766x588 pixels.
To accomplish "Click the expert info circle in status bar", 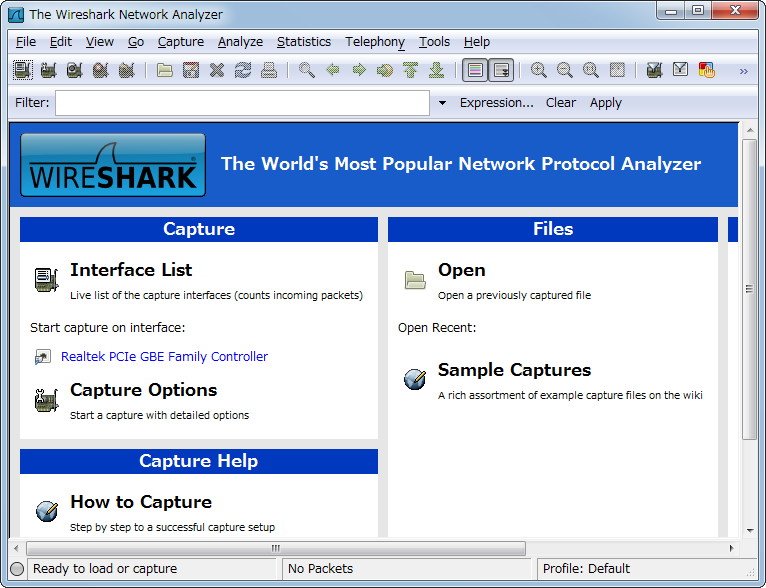I will (x=17, y=569).
